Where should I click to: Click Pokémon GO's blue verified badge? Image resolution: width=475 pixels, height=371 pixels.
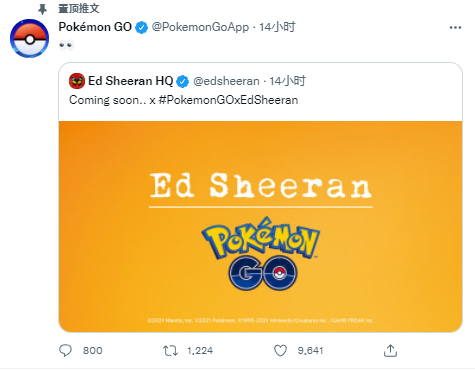click(141, 28)
